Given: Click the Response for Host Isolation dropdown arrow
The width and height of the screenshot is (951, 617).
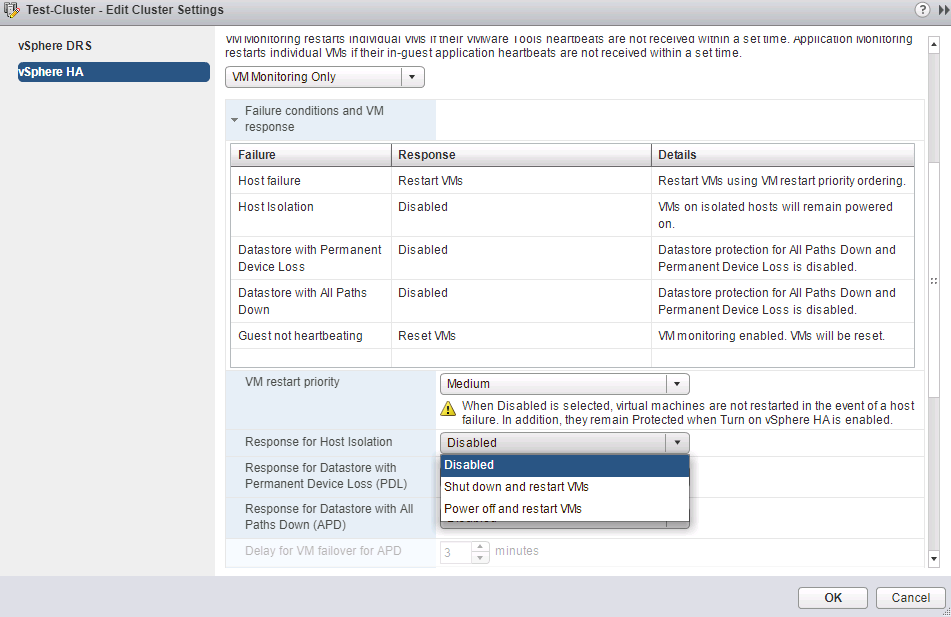Looking at the screenshot, I should pos(677,443).
